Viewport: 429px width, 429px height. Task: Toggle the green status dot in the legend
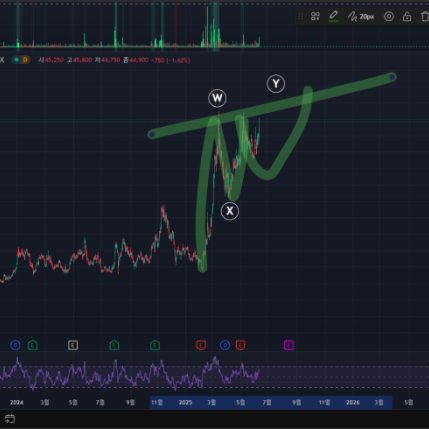(x=16, y=60)
